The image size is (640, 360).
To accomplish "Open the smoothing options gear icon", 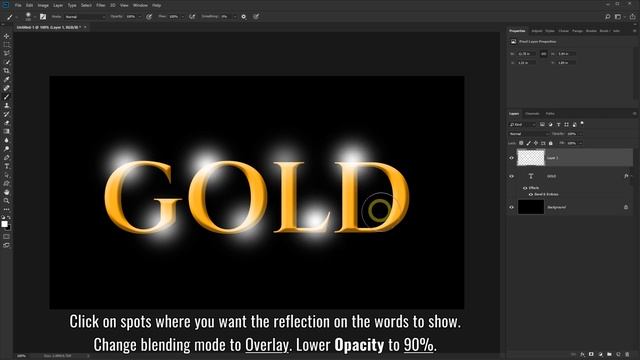I will 244,17.
